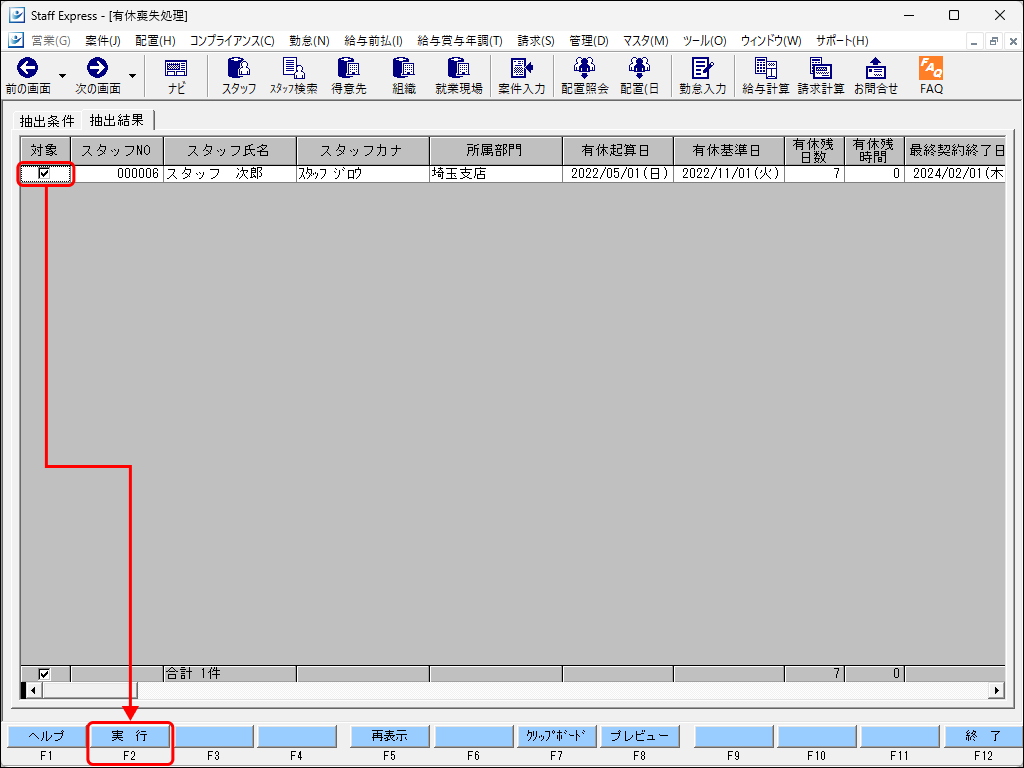Open the 営業(G) menu
This screenshot has height=768, width=1024.
(51, 40)
